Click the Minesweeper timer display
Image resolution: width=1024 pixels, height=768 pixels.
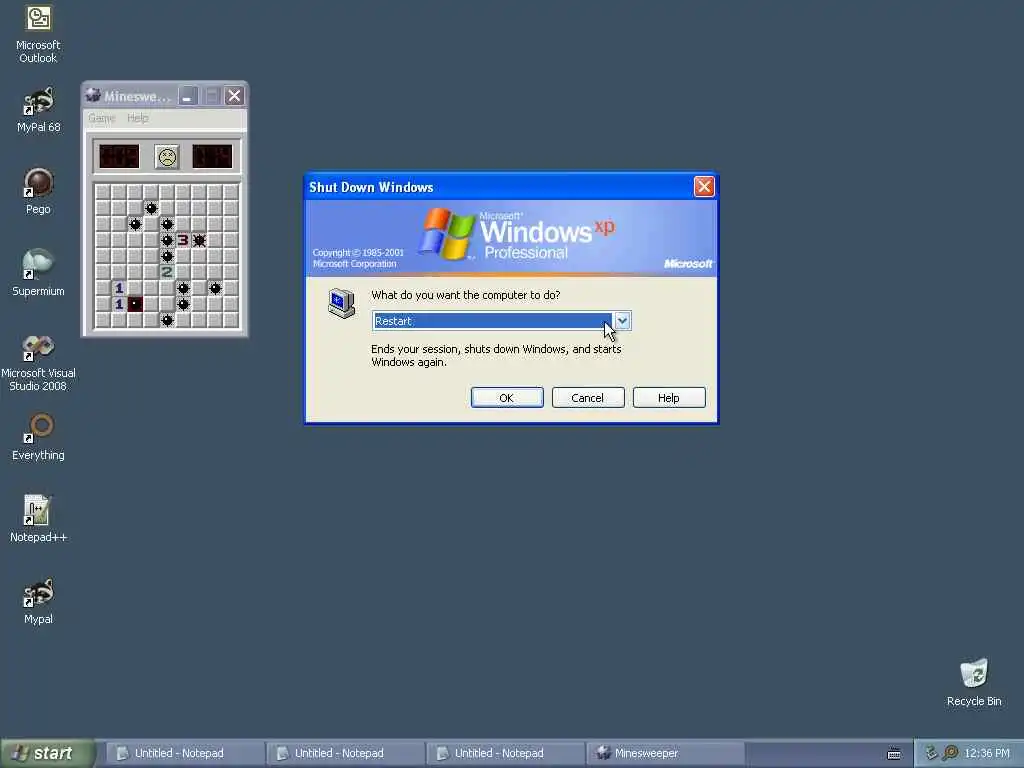pos(212,157)
